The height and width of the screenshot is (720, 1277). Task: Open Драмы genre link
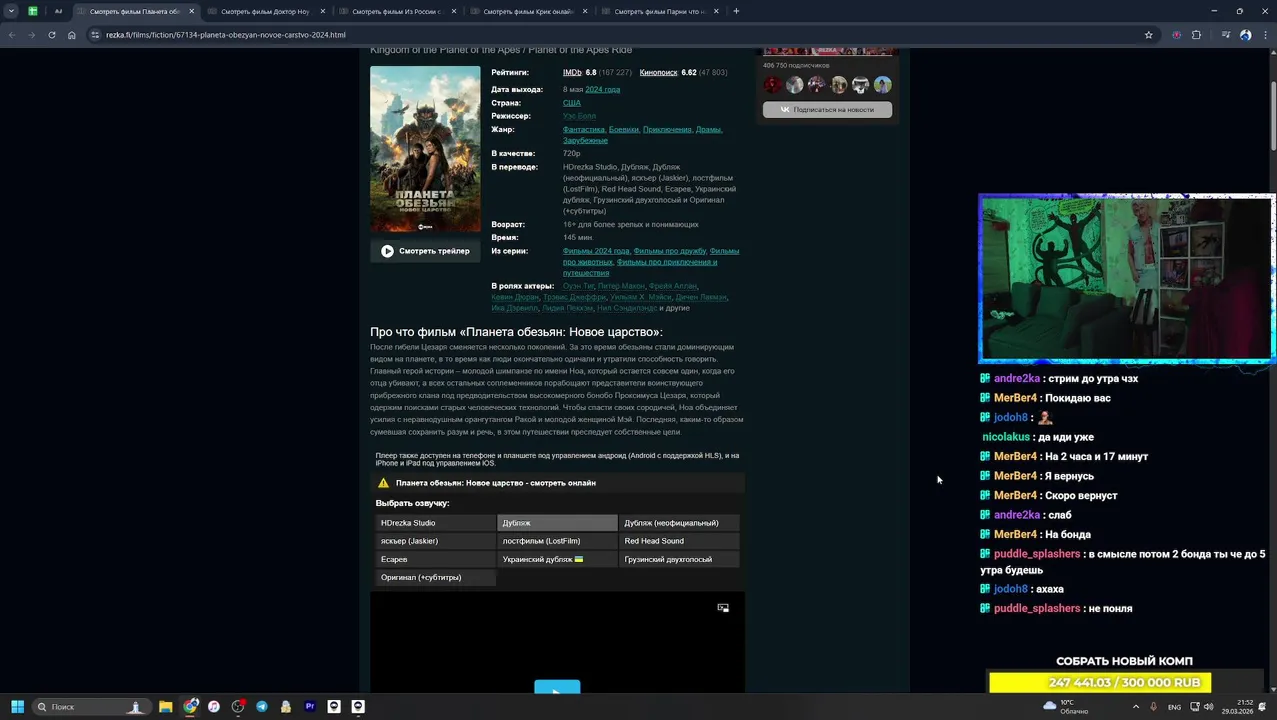click(709, 129)
